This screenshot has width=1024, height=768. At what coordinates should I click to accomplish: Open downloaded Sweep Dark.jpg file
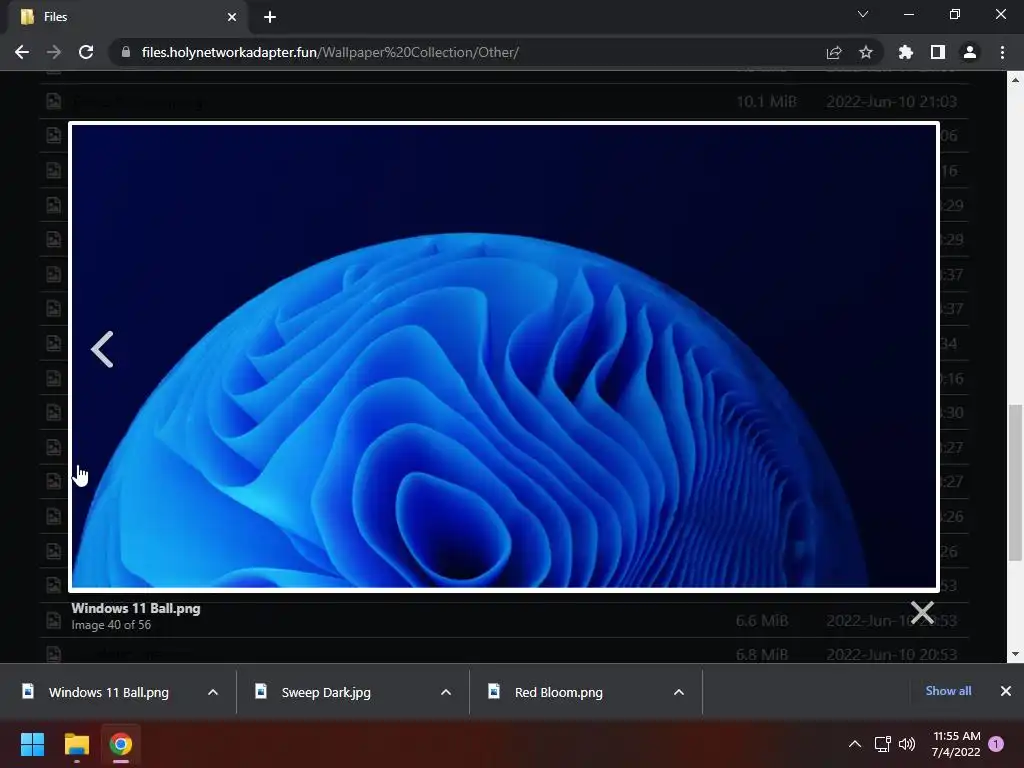326,692
